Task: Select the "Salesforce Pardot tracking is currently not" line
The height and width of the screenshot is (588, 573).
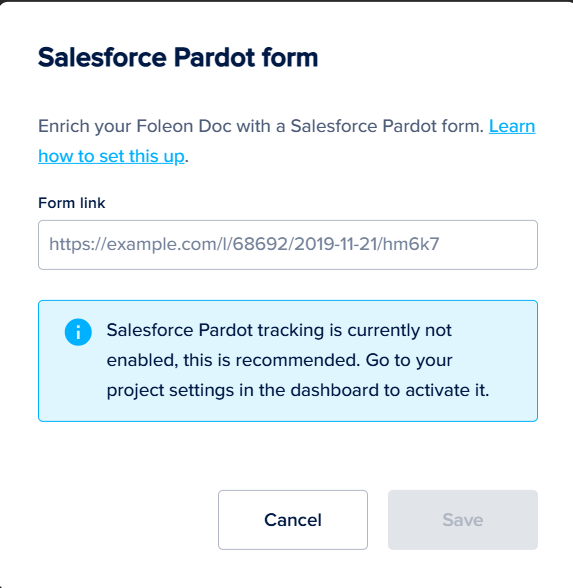Action: pos(279,330)
